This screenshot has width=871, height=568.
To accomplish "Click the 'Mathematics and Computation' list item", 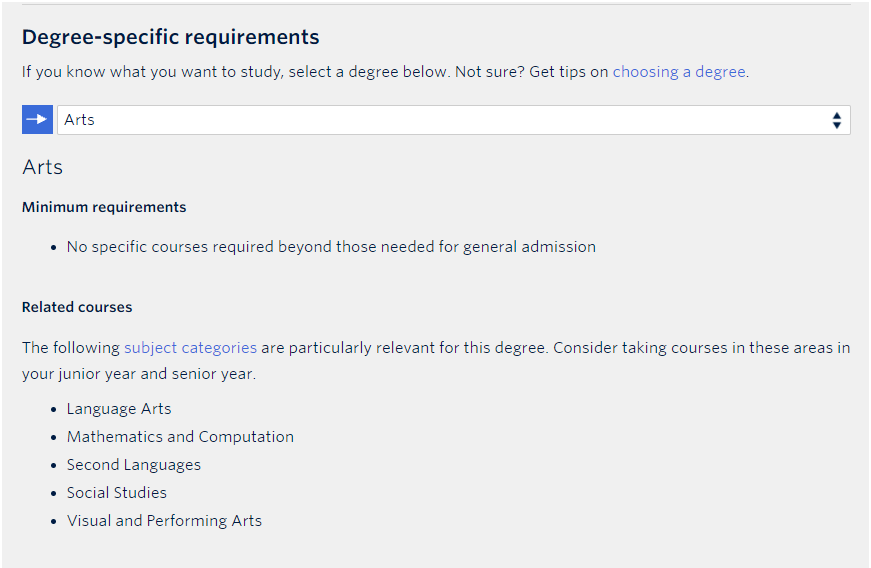I will (x=180, y=436).
